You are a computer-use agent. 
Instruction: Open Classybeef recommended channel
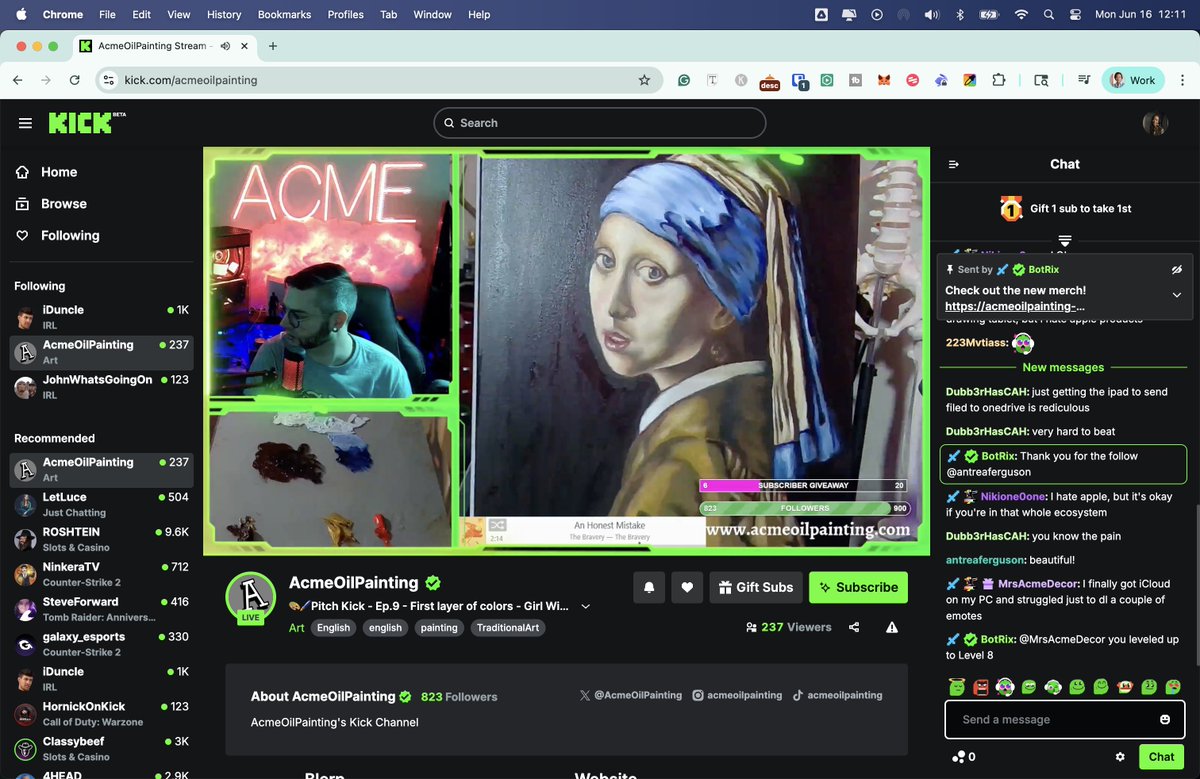101,749
